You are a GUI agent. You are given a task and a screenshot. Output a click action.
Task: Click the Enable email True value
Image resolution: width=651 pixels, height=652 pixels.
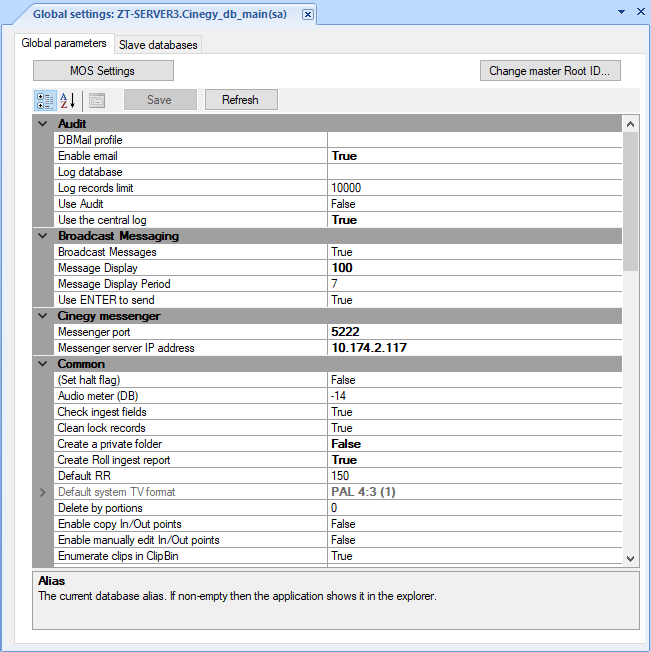344,156
